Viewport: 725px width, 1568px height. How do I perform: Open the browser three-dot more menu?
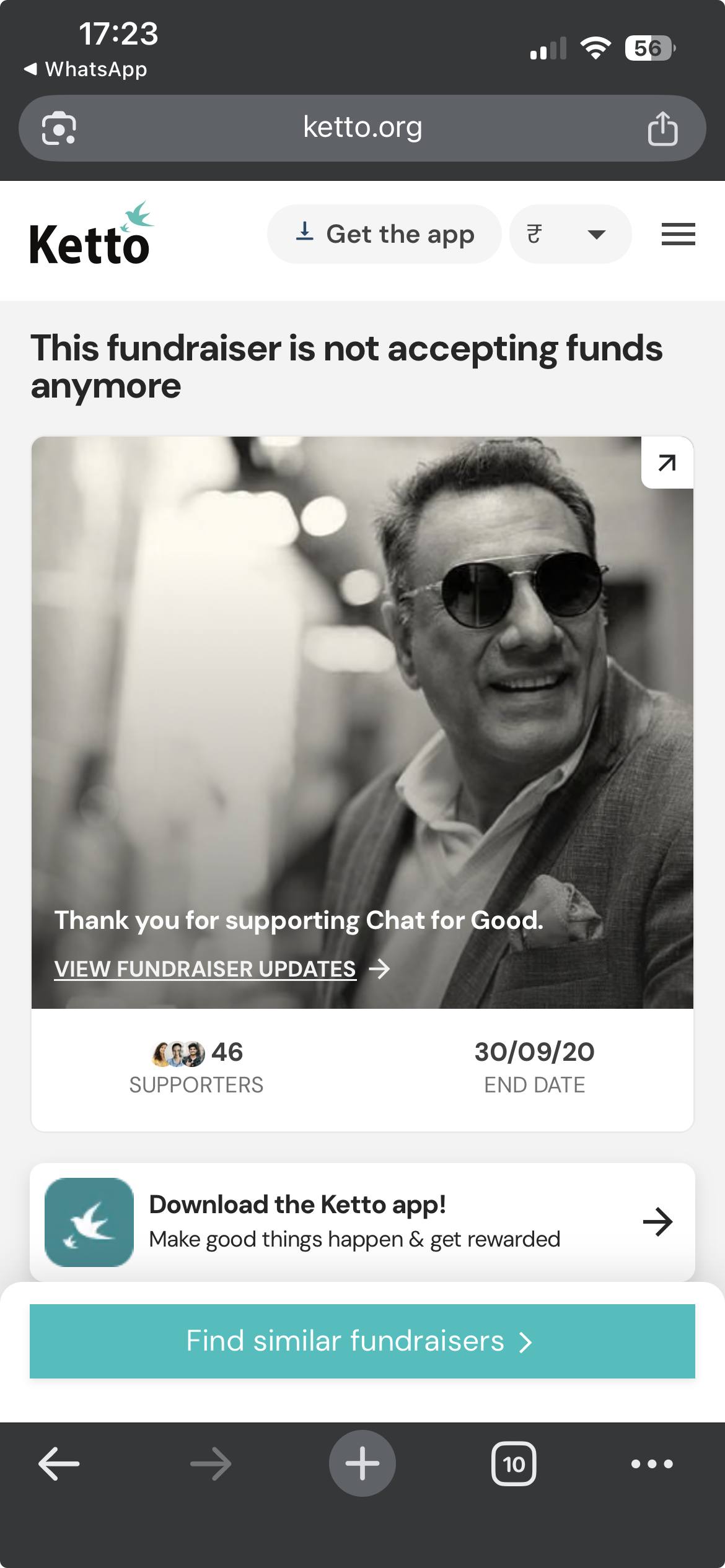652,1463
